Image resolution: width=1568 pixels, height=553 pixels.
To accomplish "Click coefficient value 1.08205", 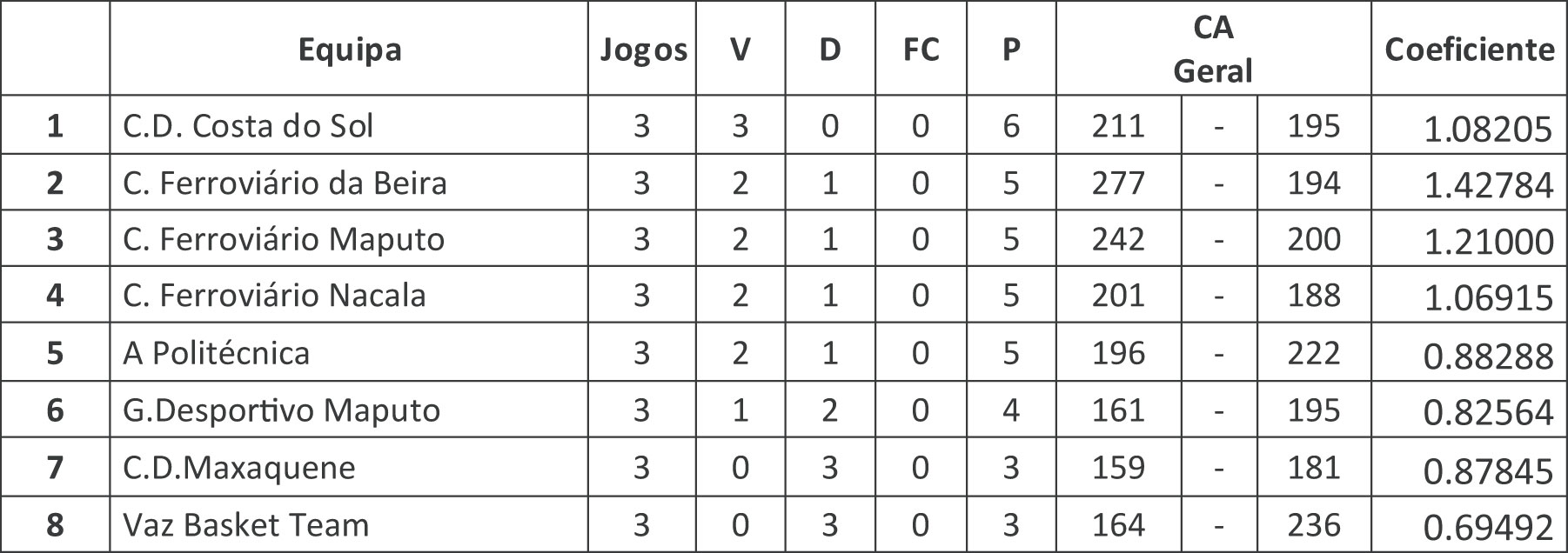I will pyautogui.click(x=1487, y=130).
